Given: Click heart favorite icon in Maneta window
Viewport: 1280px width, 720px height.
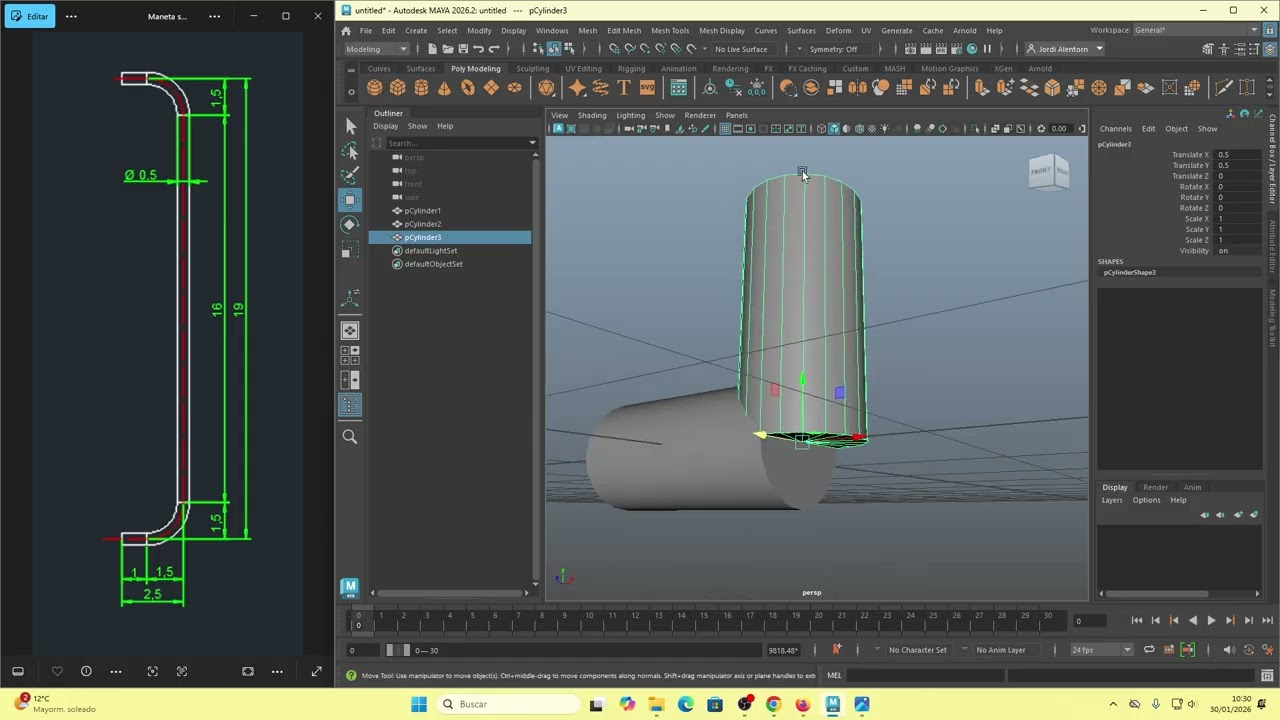Looking at the screenshot, I should click(57, 671).
